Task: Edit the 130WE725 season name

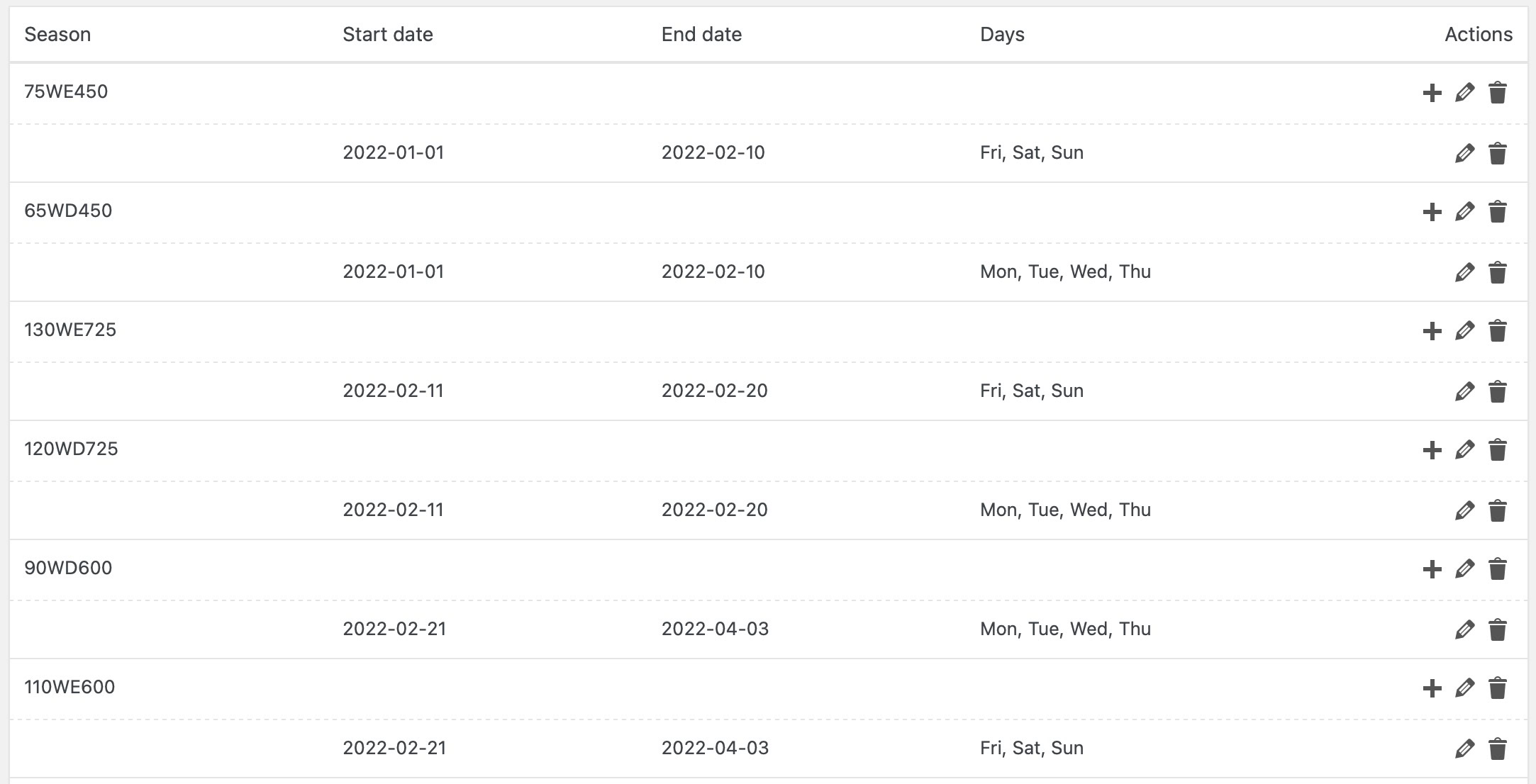Action: point(1464,331)
